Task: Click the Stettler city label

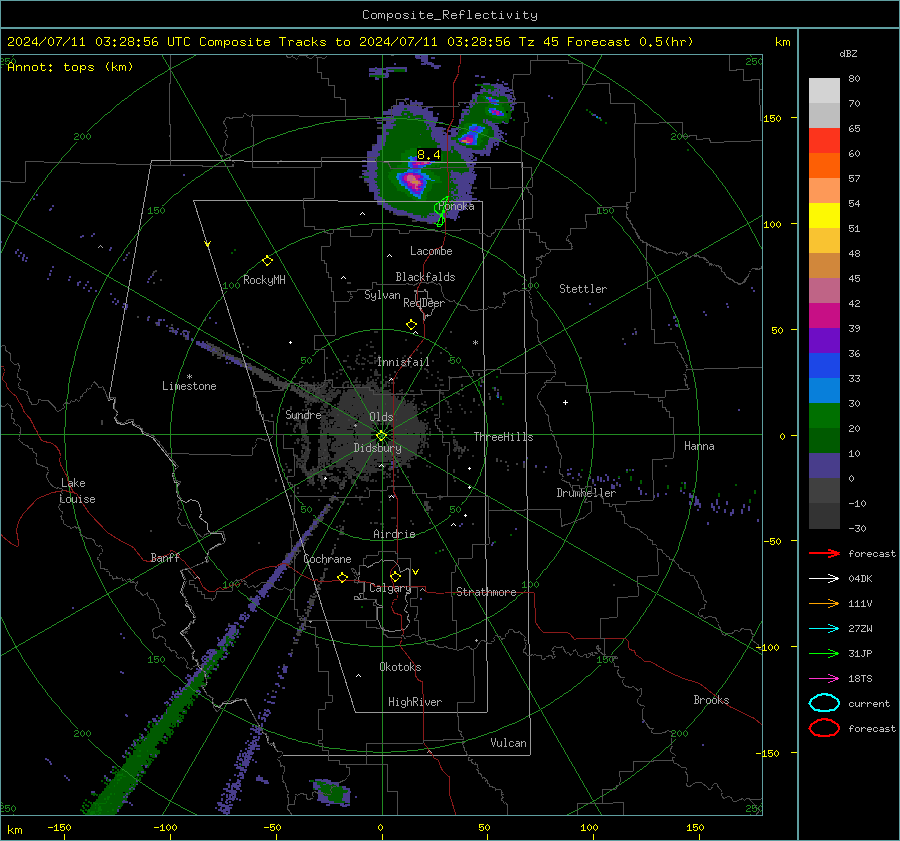Action: (x=583, y=289)
